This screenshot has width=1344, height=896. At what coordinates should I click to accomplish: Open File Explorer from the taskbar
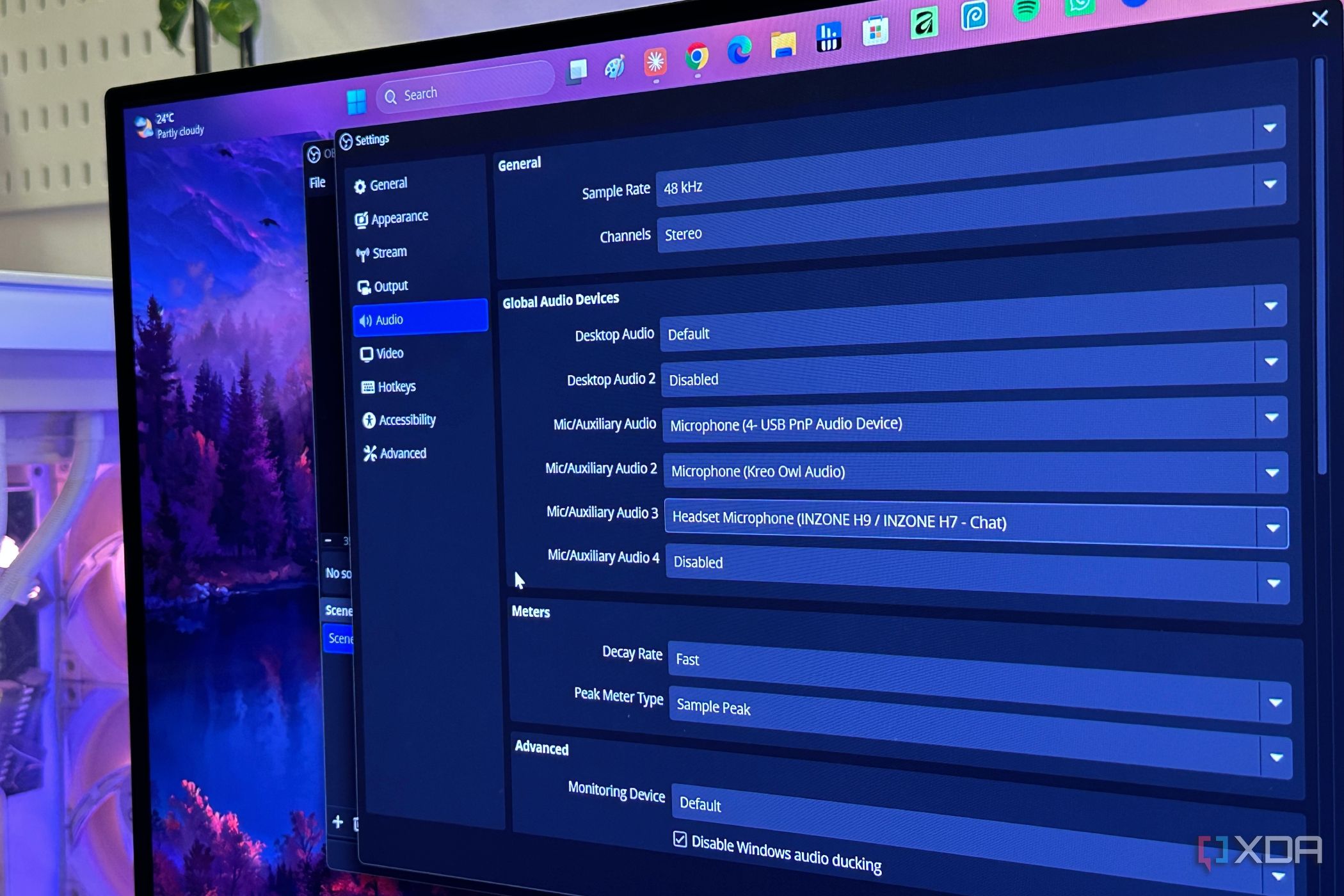[783, 44]
